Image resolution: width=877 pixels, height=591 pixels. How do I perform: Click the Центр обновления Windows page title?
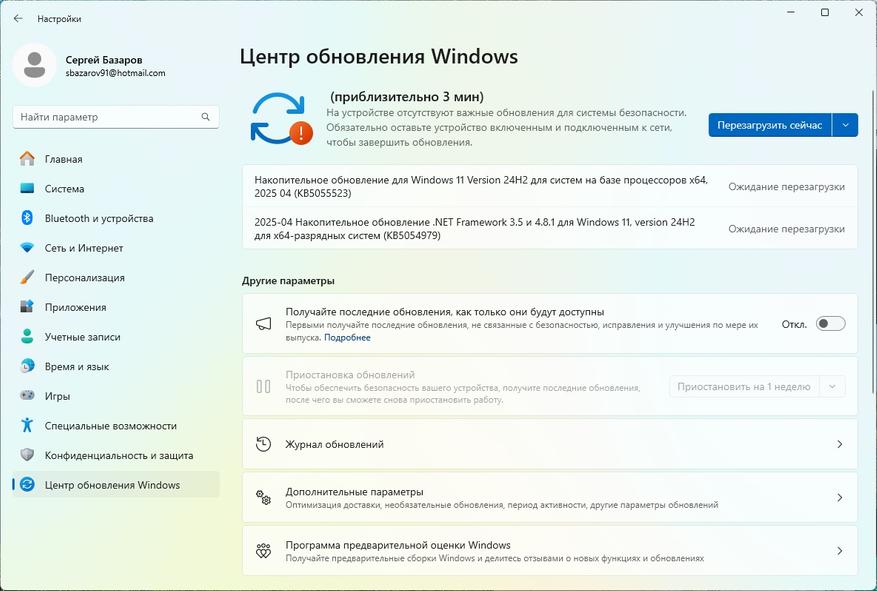(379, 56)
